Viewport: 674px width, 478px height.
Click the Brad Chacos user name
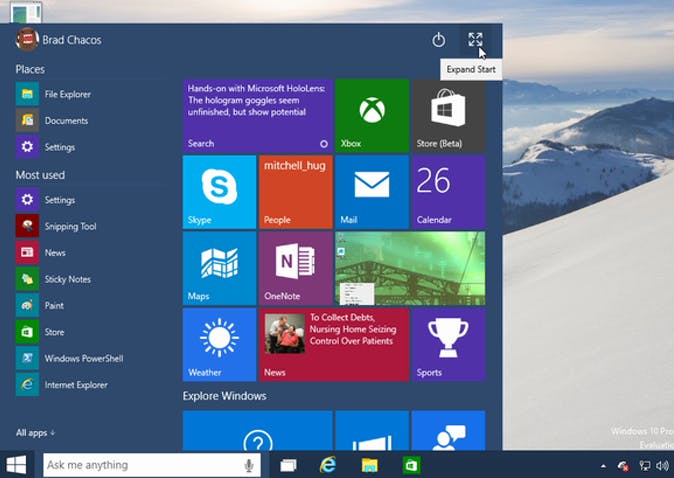click(72, 40)
